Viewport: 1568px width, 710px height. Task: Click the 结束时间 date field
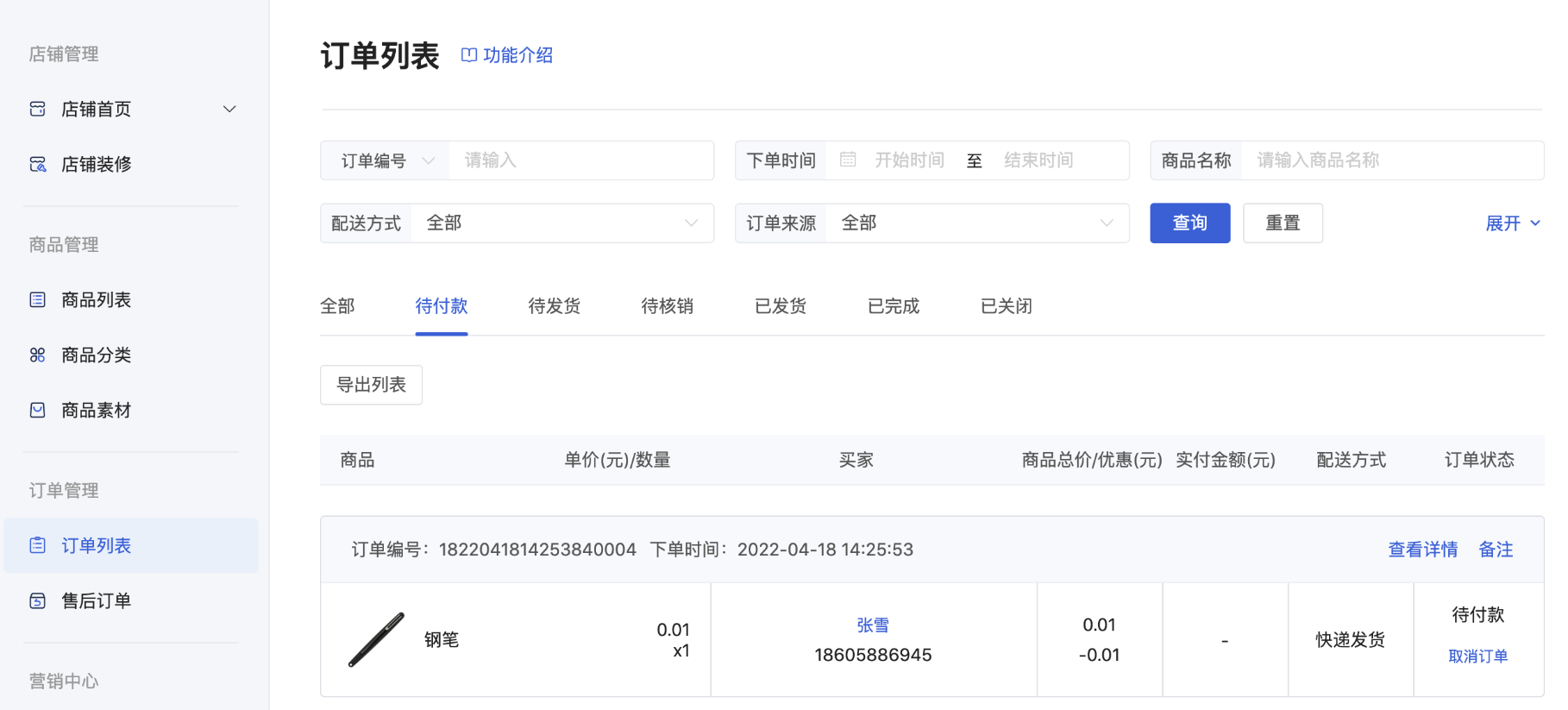[x=1039, y=160]
